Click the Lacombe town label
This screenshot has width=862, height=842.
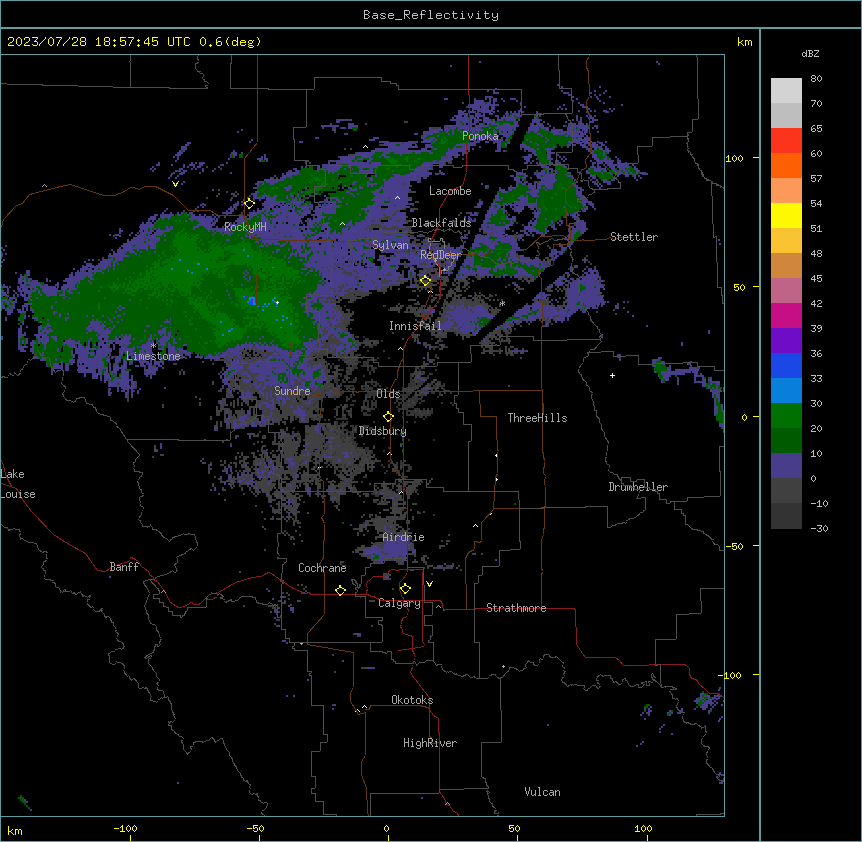(450, 191)
